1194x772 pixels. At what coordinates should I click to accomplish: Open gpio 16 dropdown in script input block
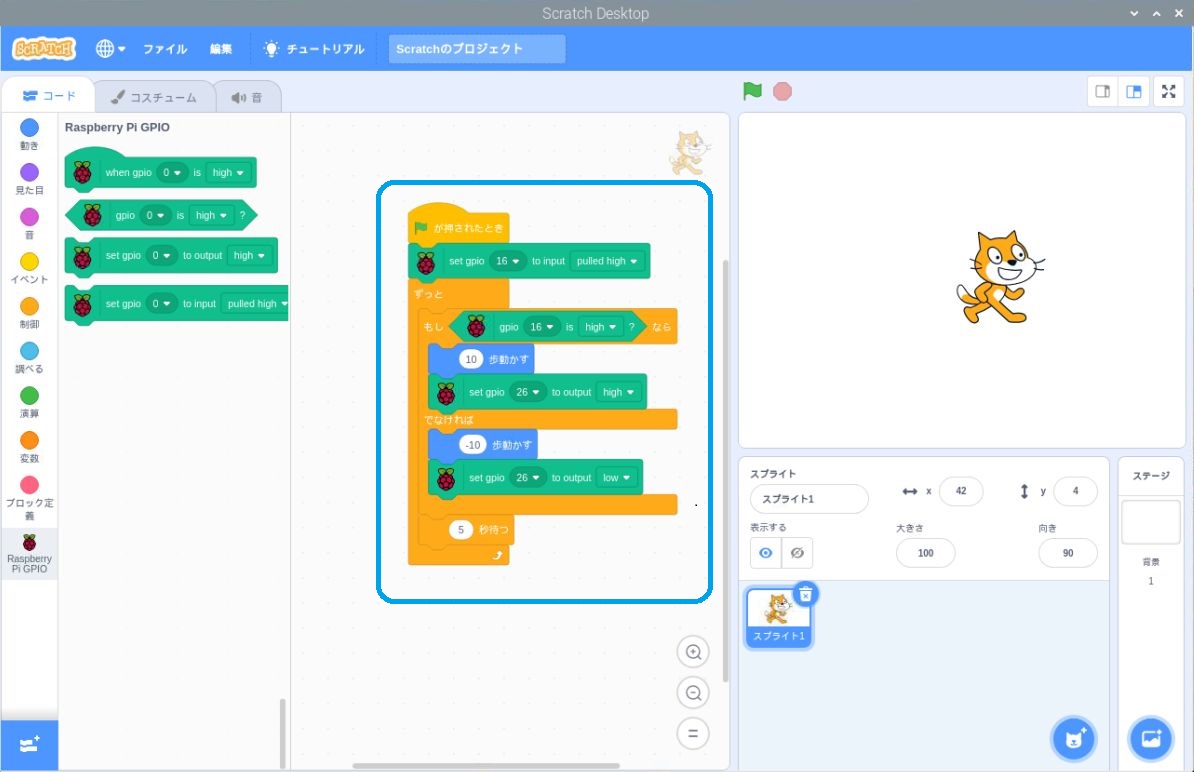click(x=507, y=261)
